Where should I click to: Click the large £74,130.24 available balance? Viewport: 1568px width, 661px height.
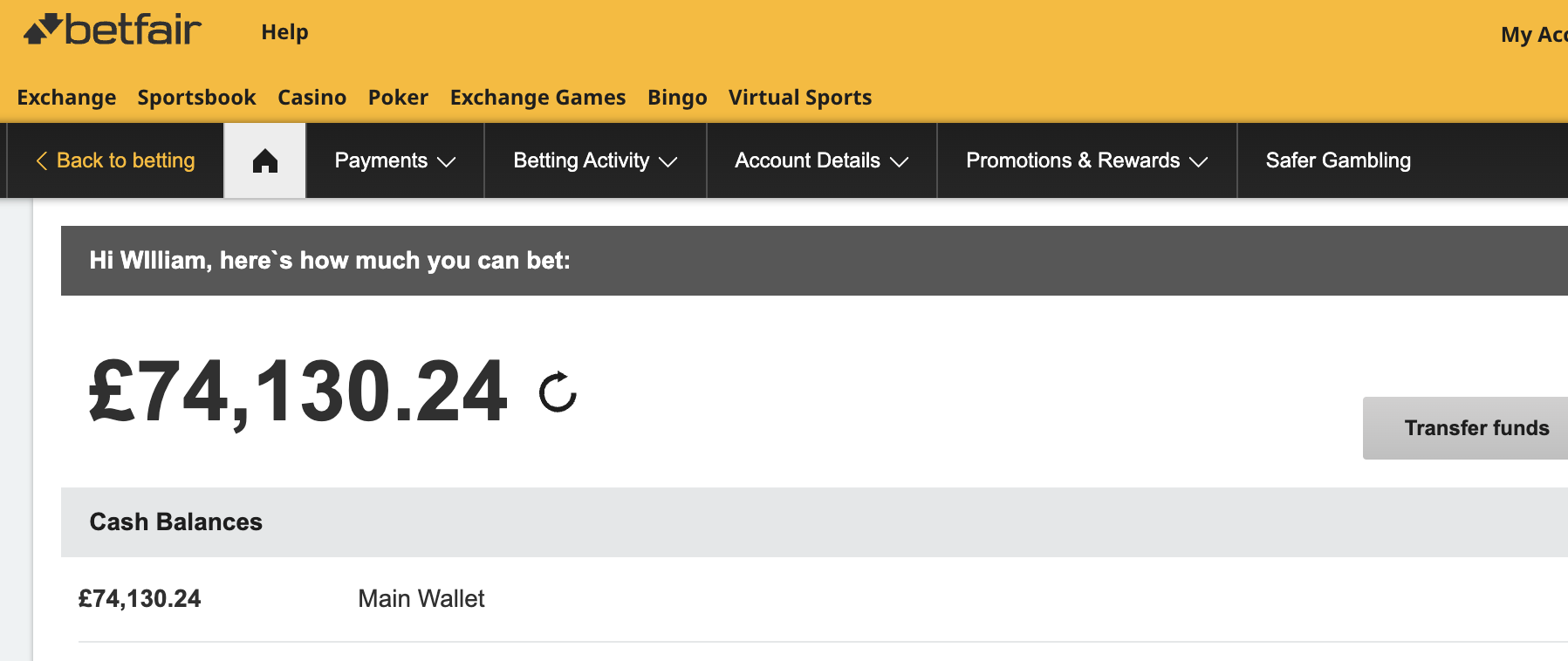[x=298, y=392]
